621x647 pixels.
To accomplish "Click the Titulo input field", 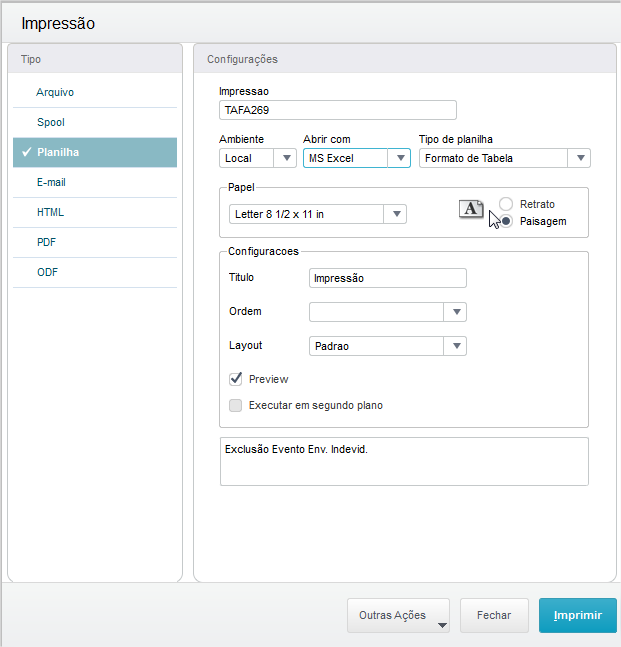I will (387, 279).
